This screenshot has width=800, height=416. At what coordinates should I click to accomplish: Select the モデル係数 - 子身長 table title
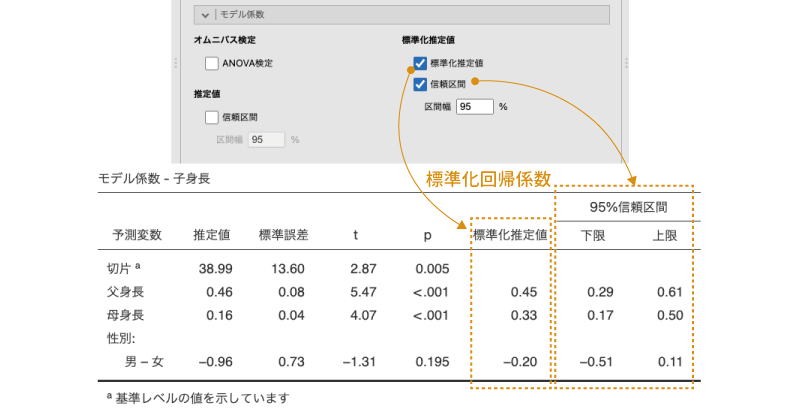coord(154,179)
